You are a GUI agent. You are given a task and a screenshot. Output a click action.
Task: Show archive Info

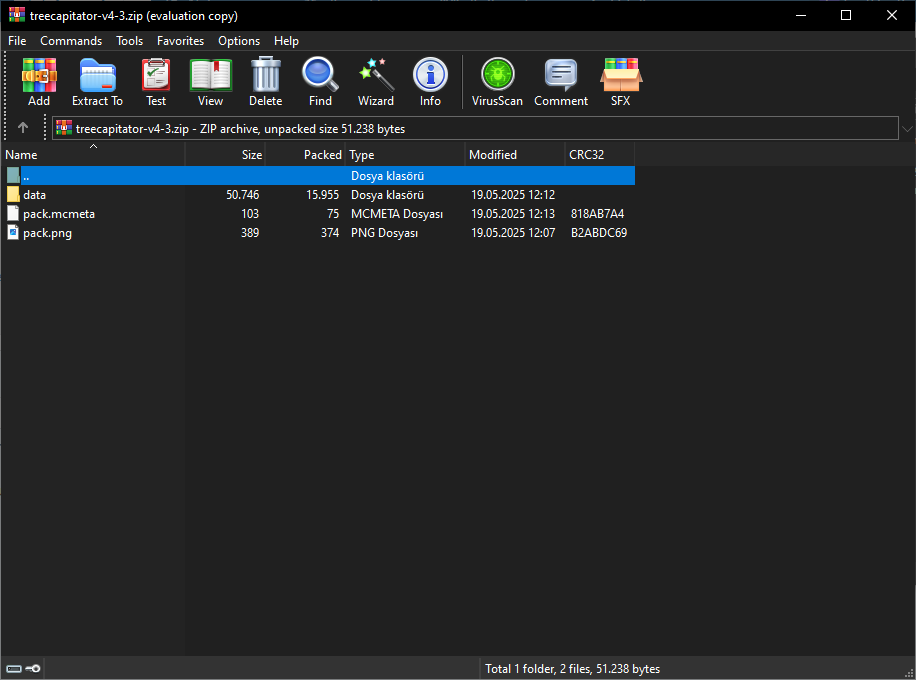coord(430,81)
